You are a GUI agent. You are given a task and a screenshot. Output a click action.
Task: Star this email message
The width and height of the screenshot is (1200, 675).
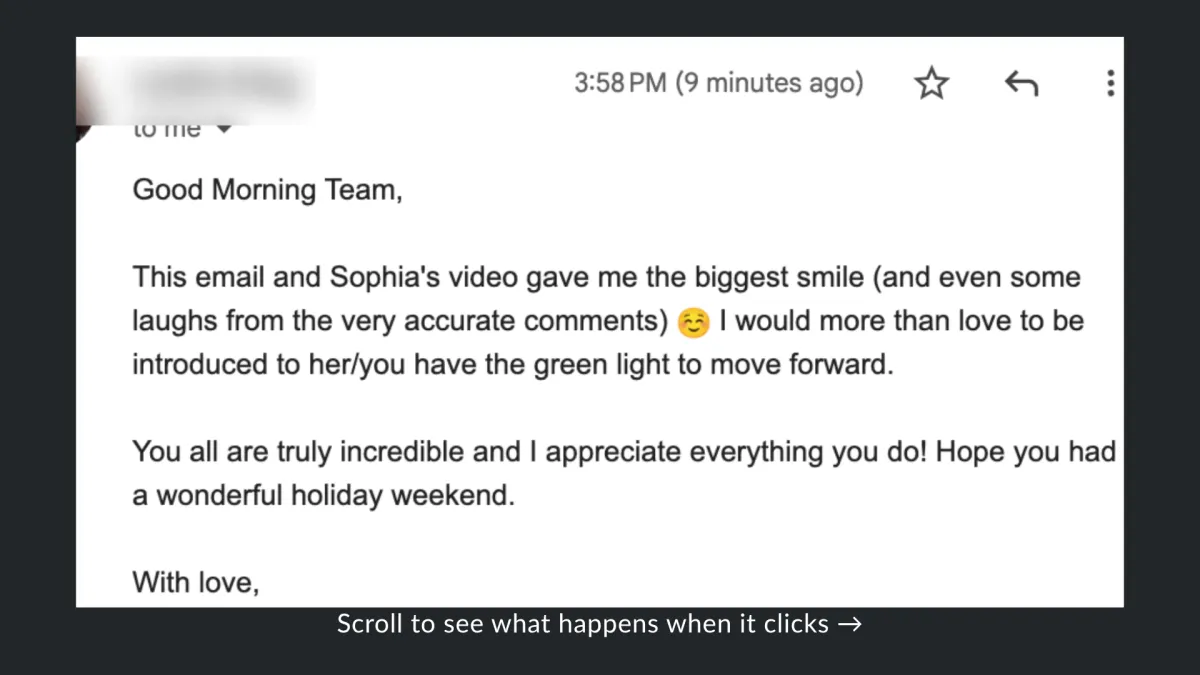(x=931, y=84)
